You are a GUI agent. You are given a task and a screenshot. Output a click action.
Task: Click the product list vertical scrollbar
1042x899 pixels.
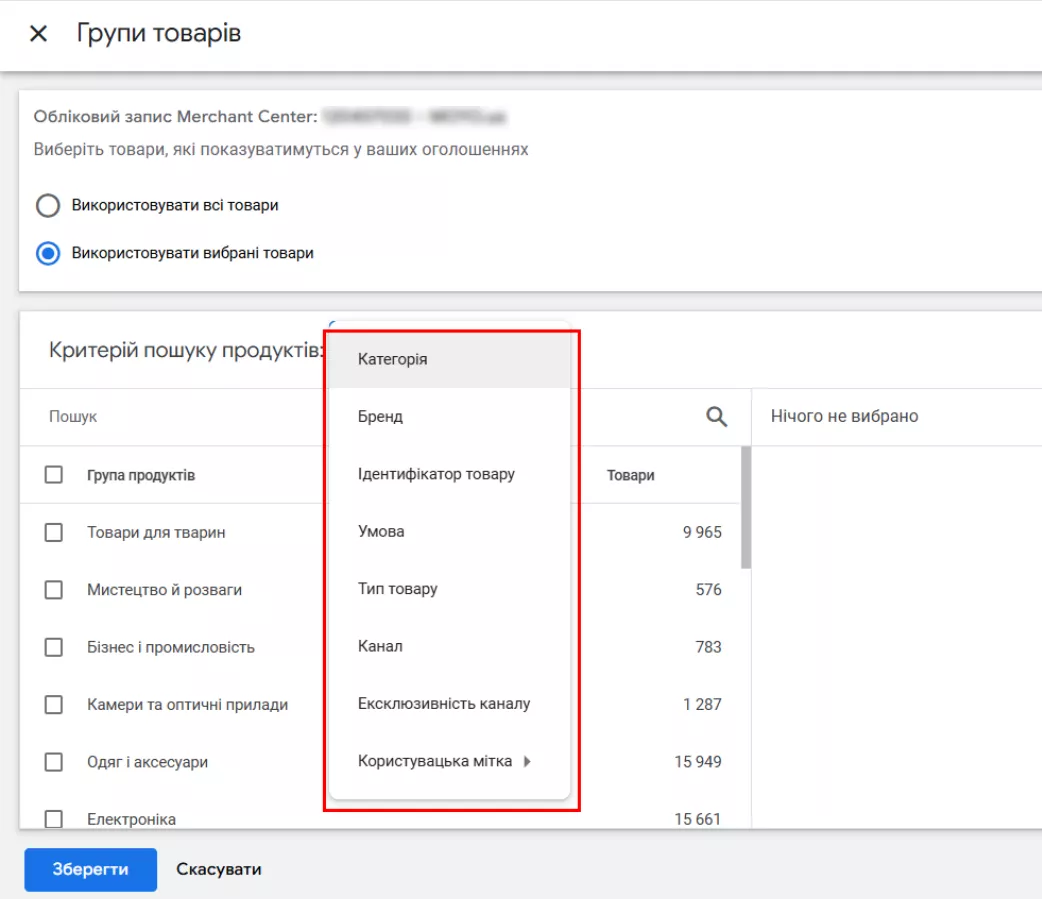coord(746,508)
